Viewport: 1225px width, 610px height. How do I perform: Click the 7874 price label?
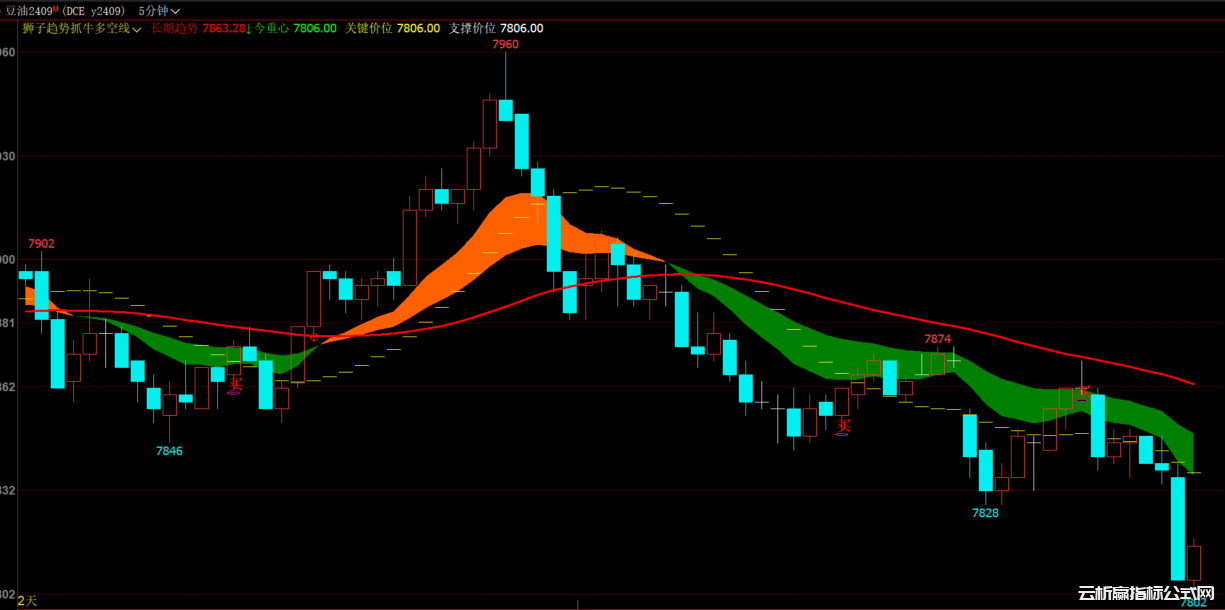pos(937,340)
